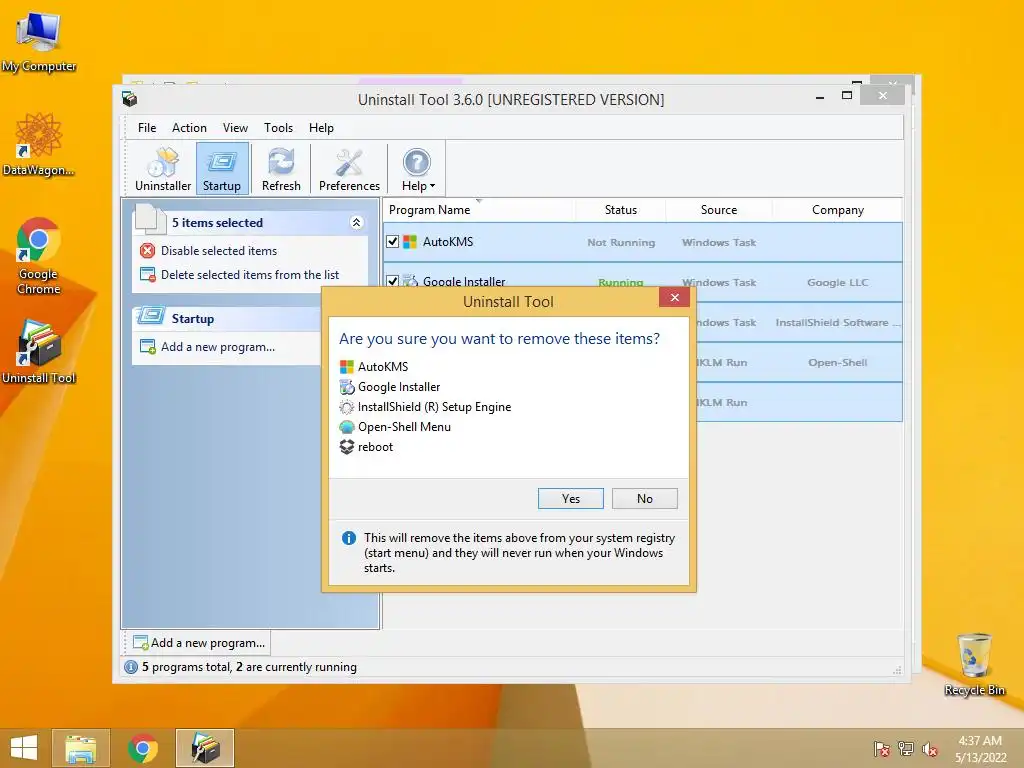This screenshot has height=768, width=1024.
Task: Click the taskbar clock showing 4:37 AM
Action: [x=980, y=749]
